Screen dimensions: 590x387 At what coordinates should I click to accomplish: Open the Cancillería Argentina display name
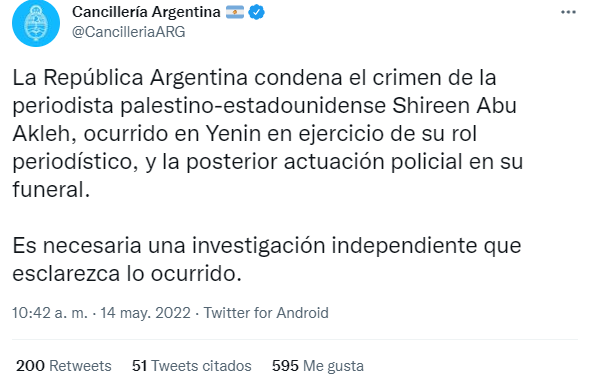click(146, 12)
